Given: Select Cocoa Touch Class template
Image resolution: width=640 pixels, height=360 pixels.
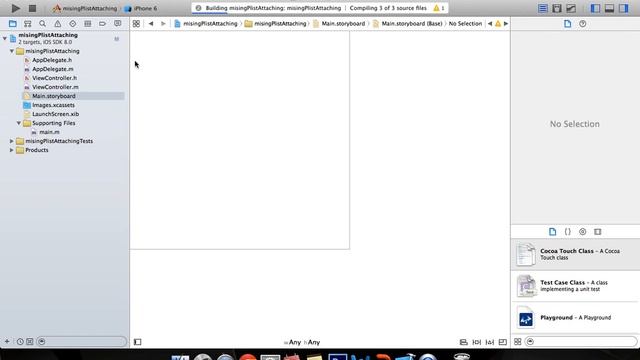Looking at the screenshot, I should click(x=575, y=254).
